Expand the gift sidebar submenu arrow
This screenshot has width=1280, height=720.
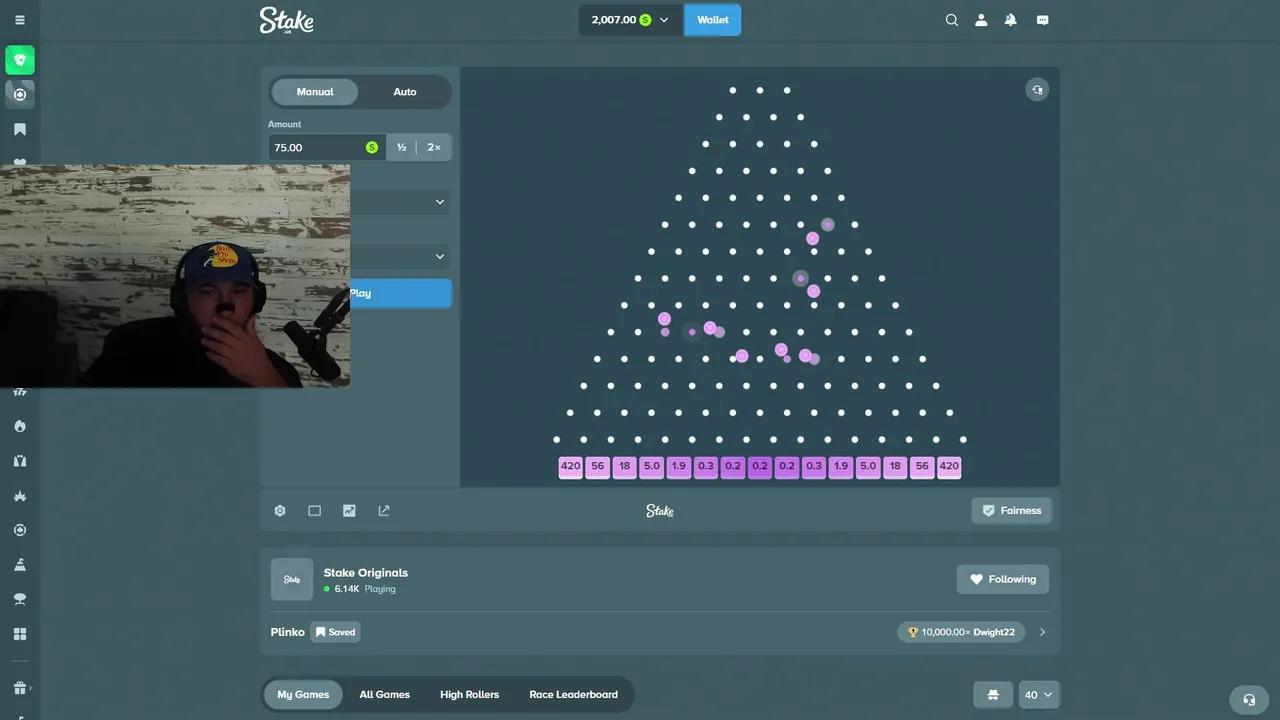click(31, 688)
